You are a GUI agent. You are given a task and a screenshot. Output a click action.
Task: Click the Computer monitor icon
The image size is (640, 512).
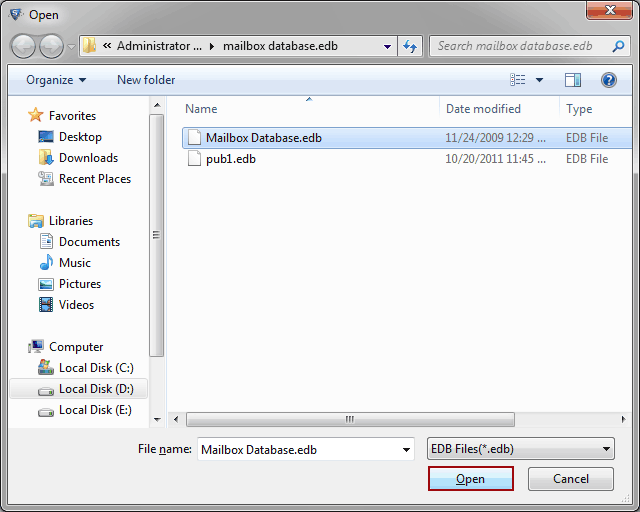(x=36, y=347)
